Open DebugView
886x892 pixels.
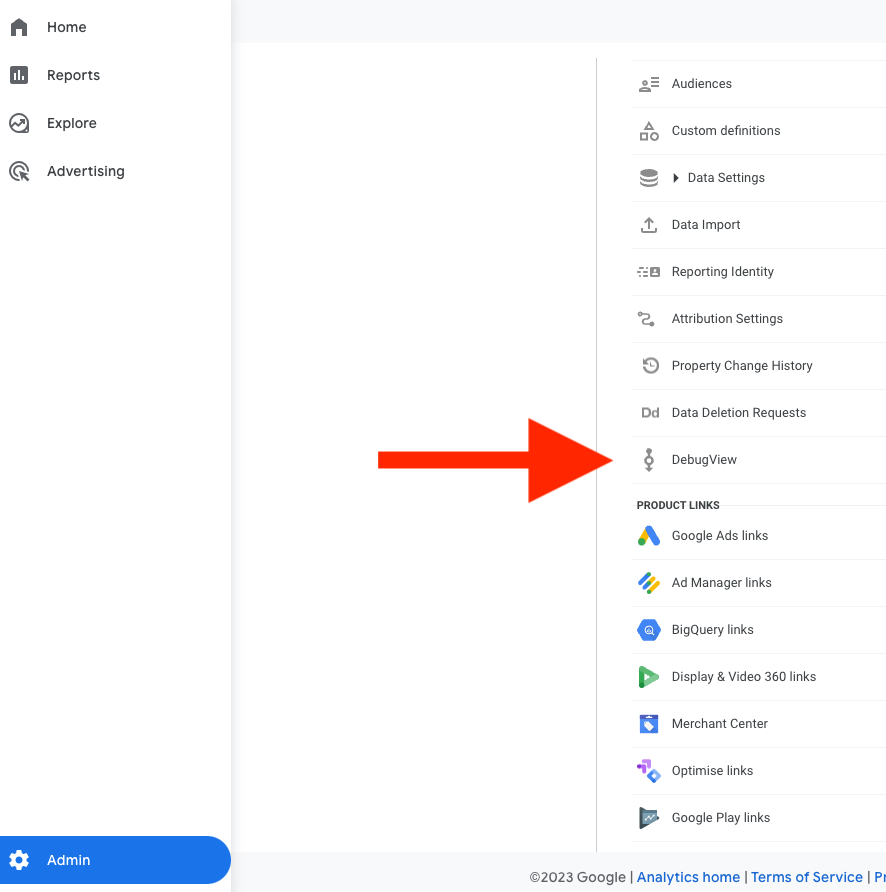(704, 460)
